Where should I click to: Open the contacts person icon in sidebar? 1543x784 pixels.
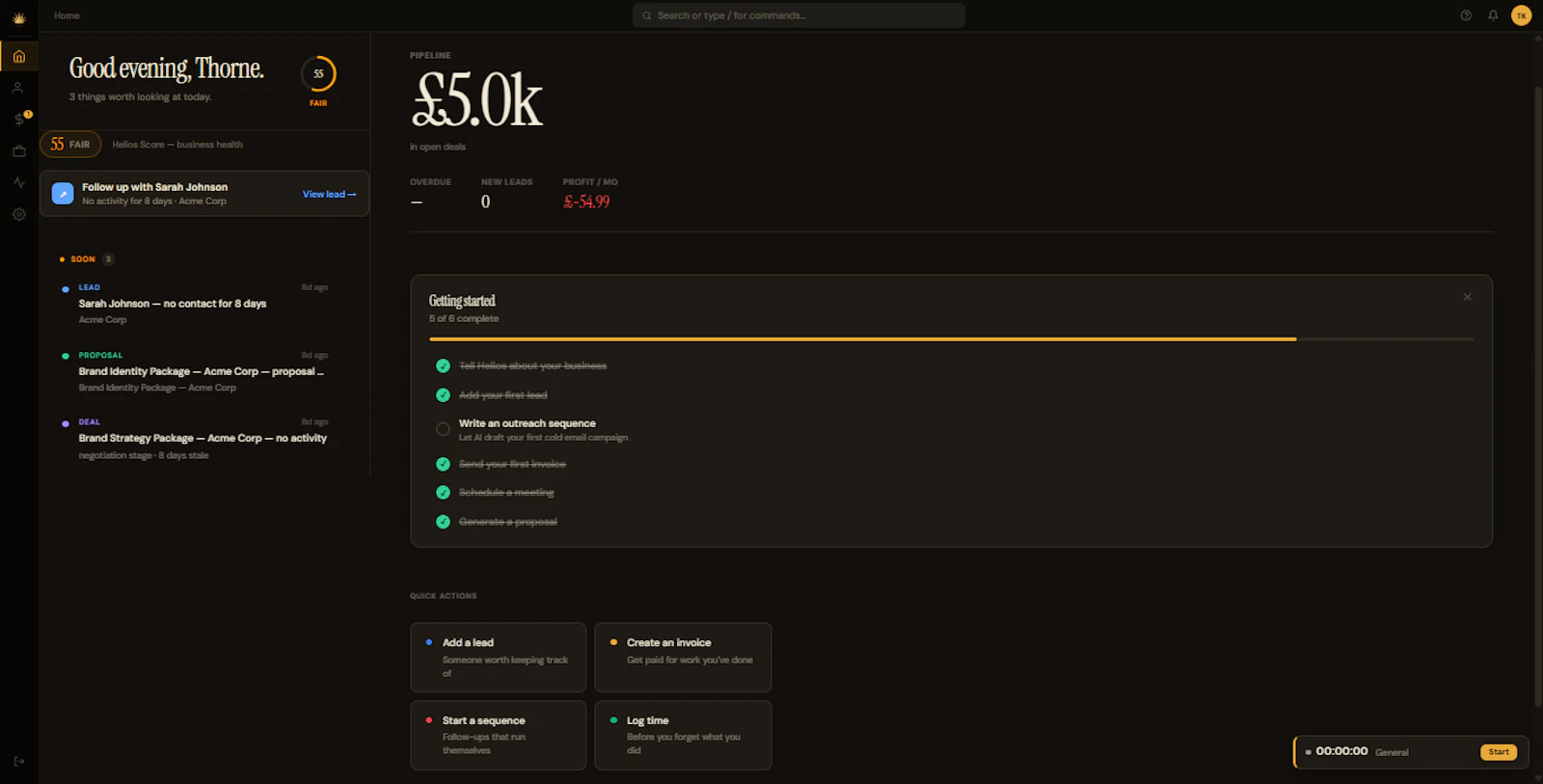(x=18, y=88)
